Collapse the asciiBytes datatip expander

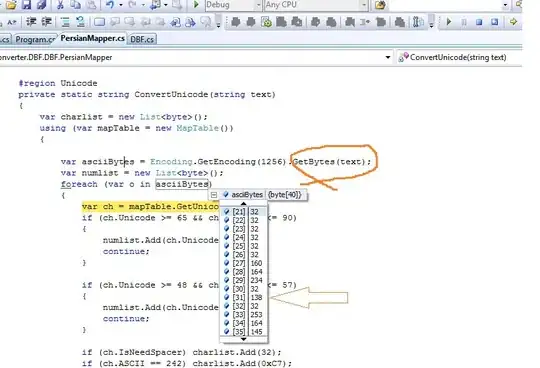point(214,195)
